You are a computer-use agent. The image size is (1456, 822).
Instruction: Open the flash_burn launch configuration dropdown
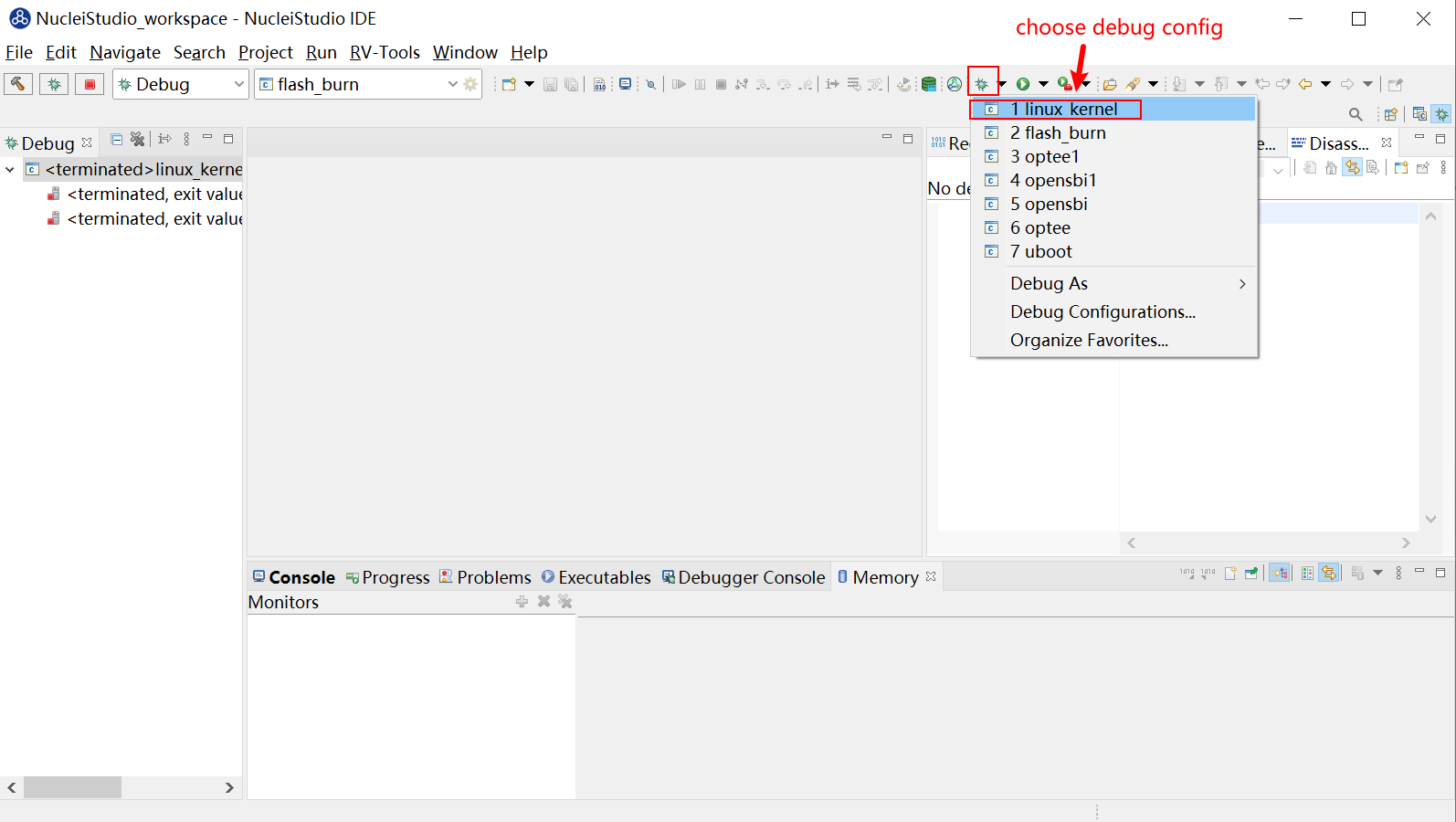point(452,84)
